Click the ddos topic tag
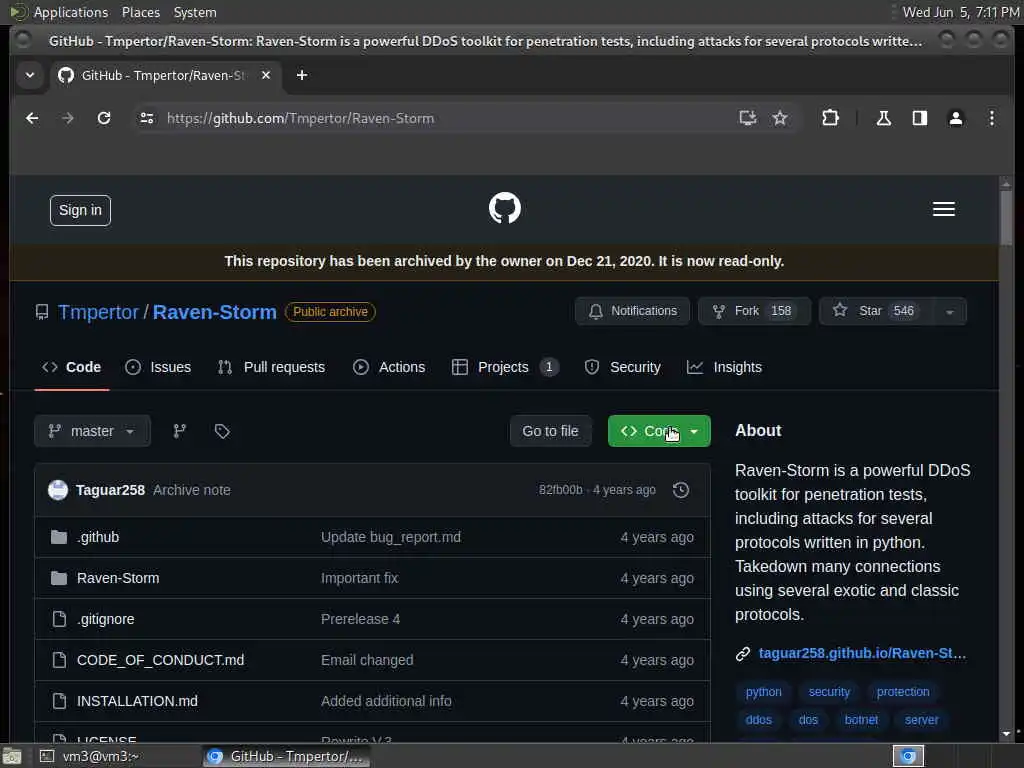Image resolution: width=1024 pixels, height=768 pixels. tap(758, 720)
